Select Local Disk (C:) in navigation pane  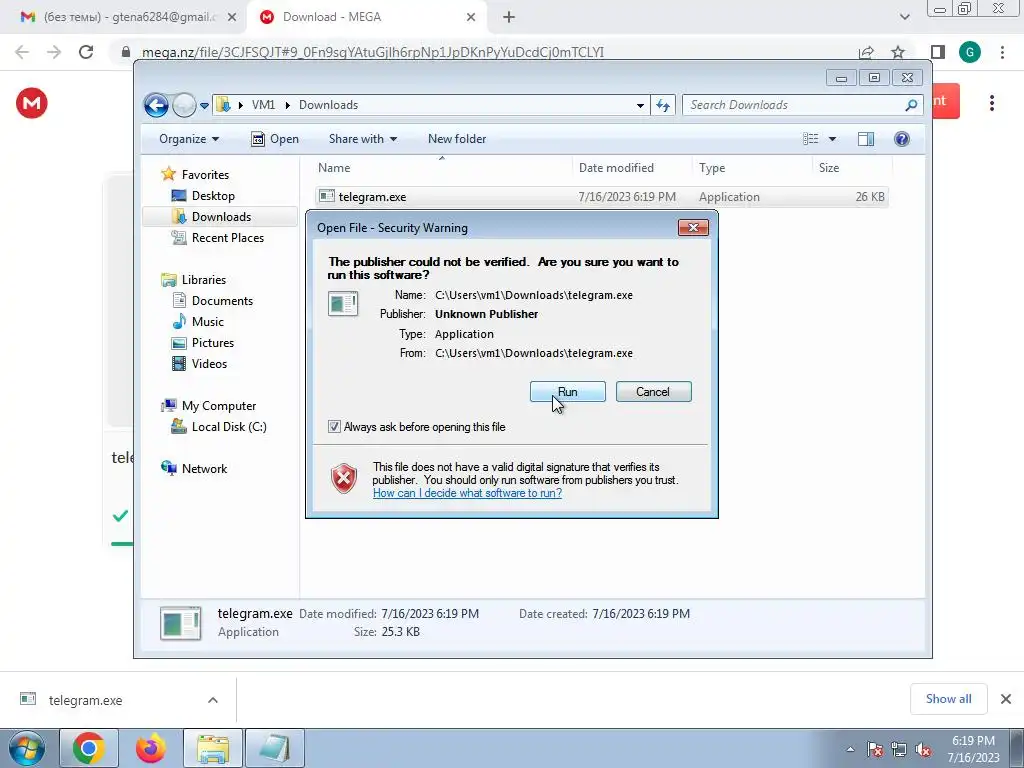pyautogui.click(x=229, y=427)
